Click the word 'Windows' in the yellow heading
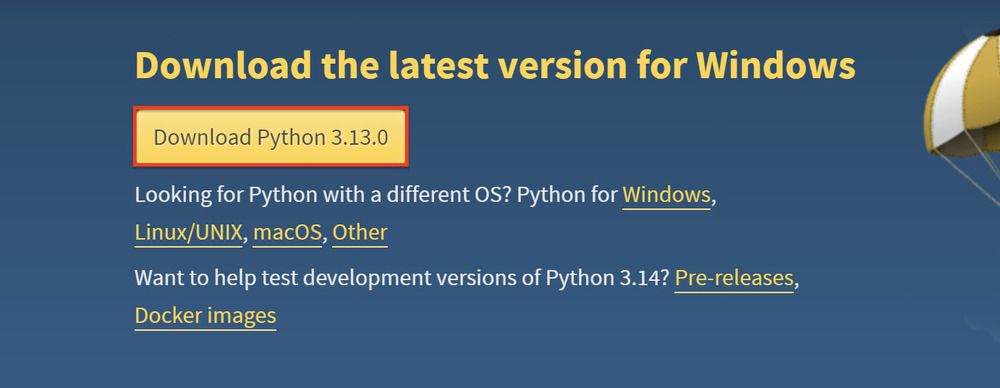Screen dimensions: 1000x388 tap(776, 65)
